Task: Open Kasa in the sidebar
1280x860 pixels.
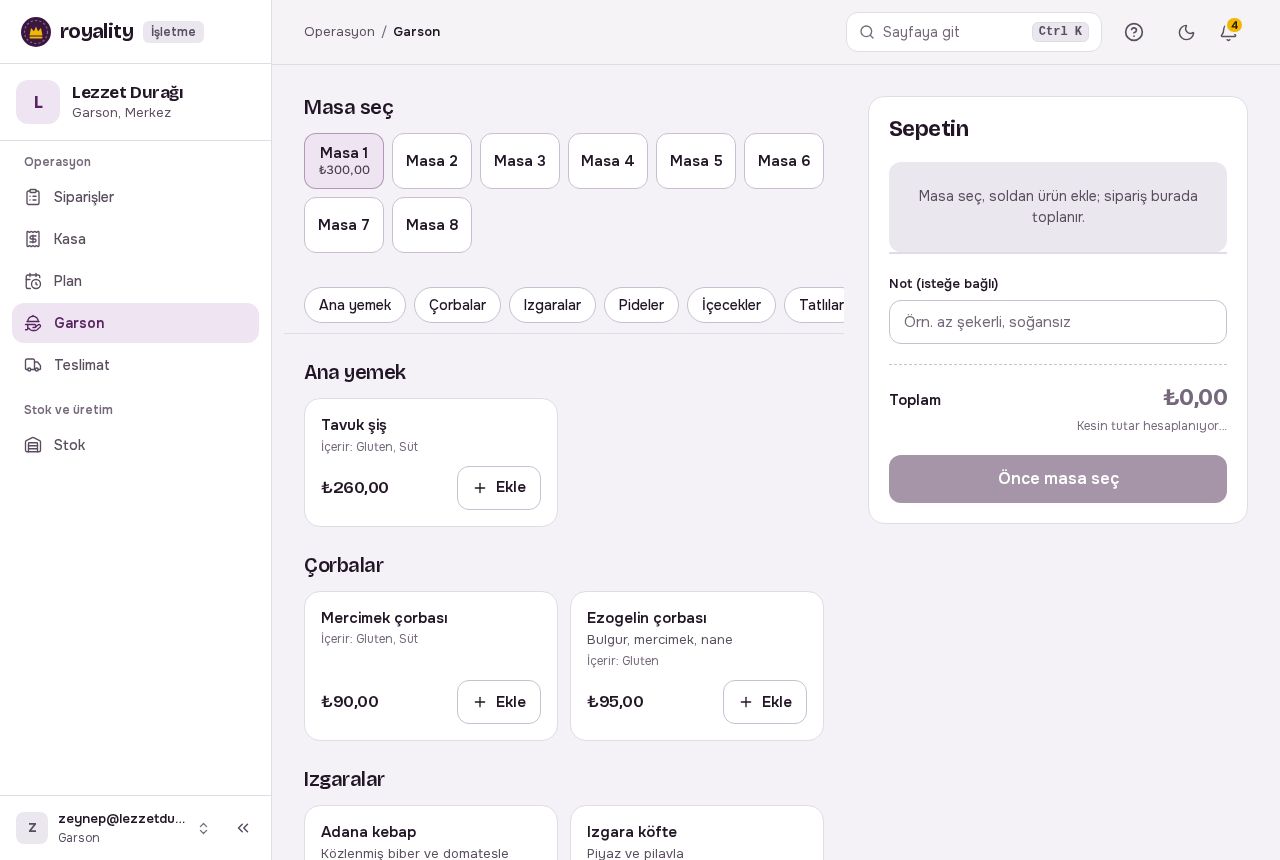Action: point(135,239)
